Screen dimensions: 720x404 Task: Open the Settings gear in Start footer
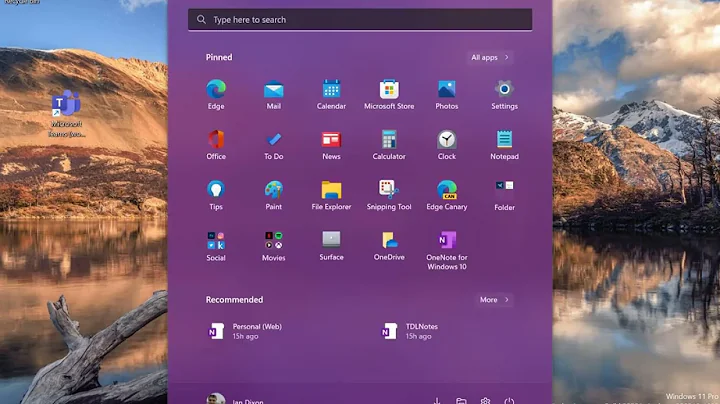485,401
